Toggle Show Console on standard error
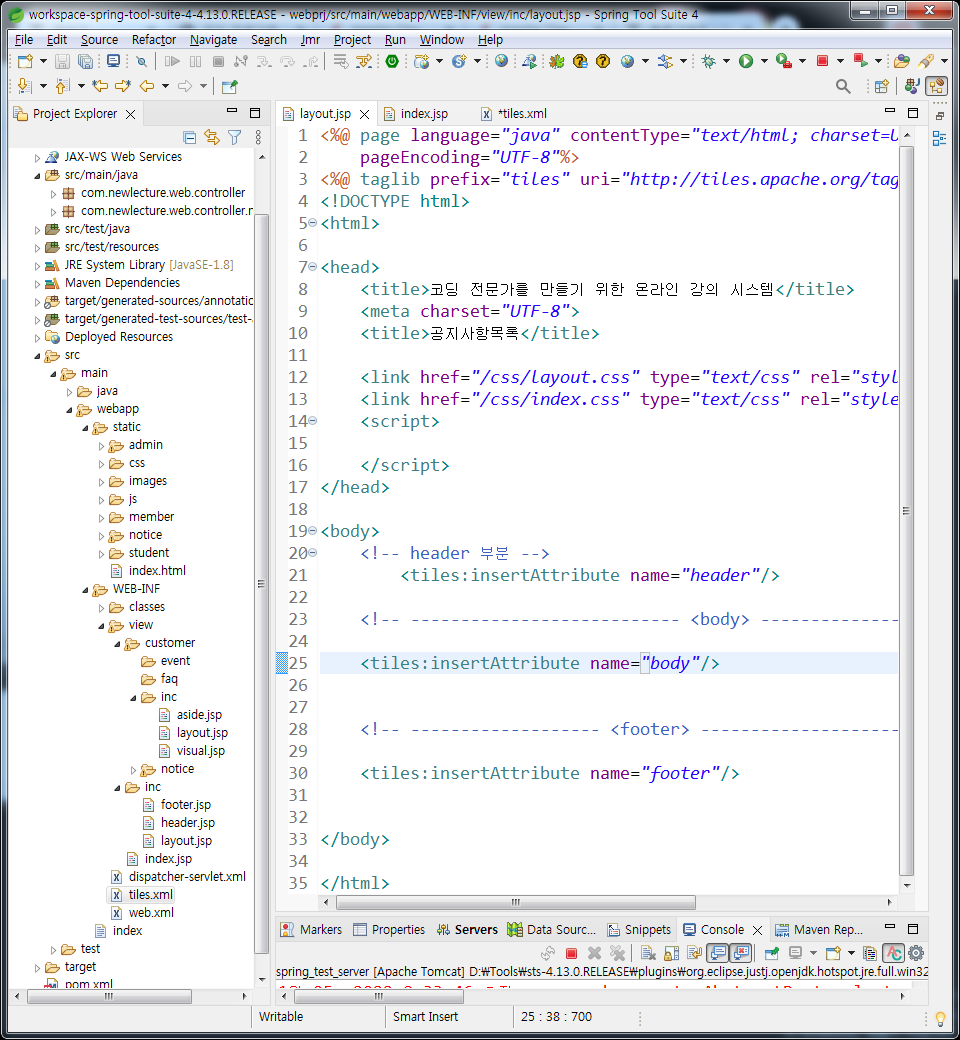This screenshot has height=1040, width=960. [x=741, y=953]
